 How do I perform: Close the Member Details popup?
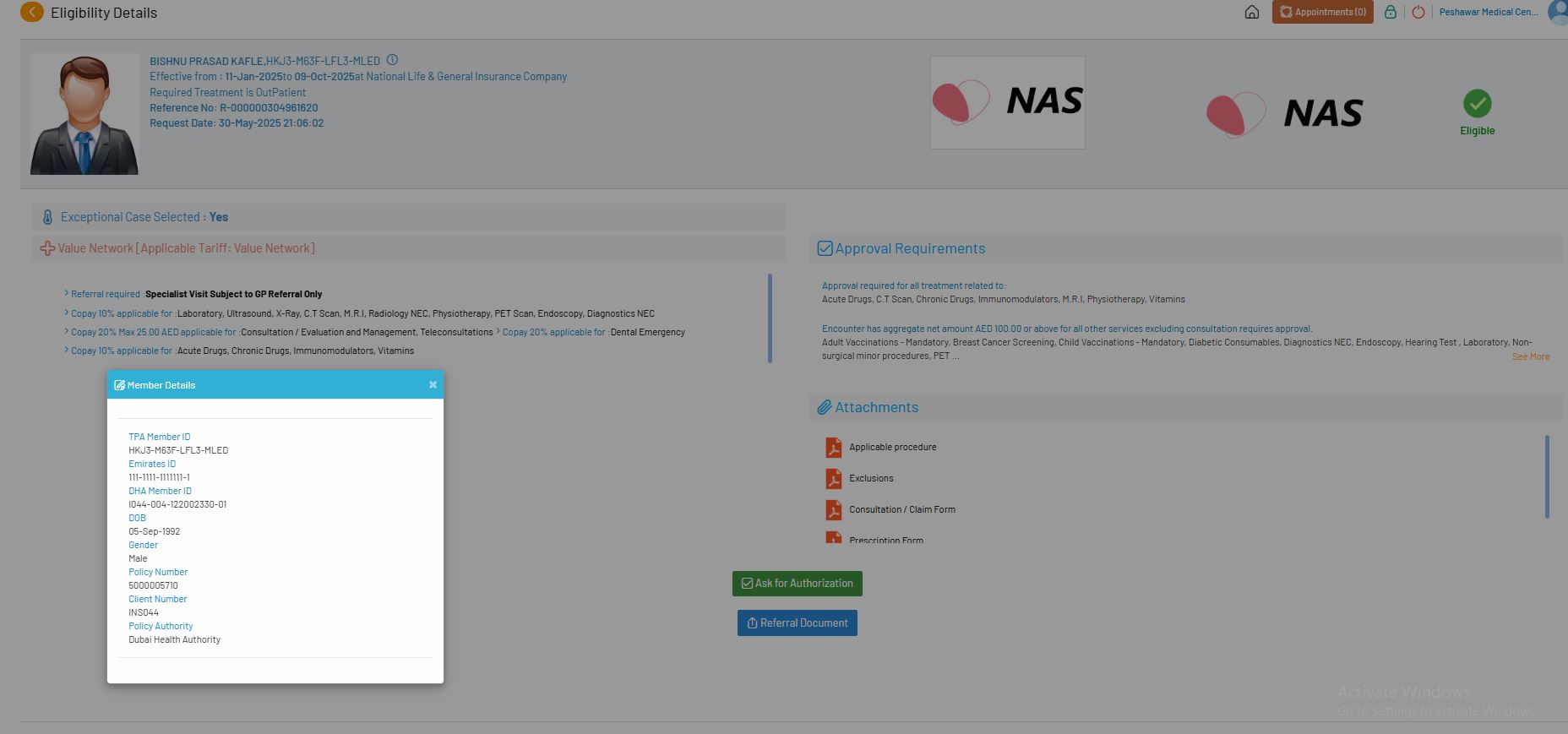click(433, 384)
